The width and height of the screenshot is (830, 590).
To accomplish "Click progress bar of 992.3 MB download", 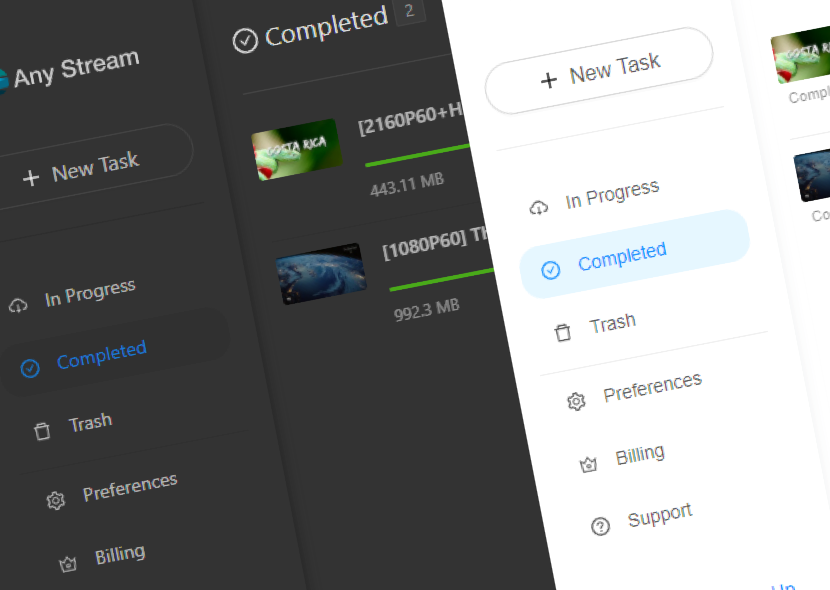I will point(441,279).
